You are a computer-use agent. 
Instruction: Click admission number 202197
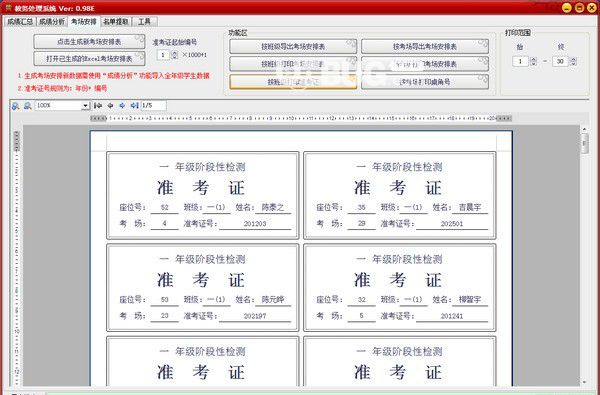click(x=255, y=316)
